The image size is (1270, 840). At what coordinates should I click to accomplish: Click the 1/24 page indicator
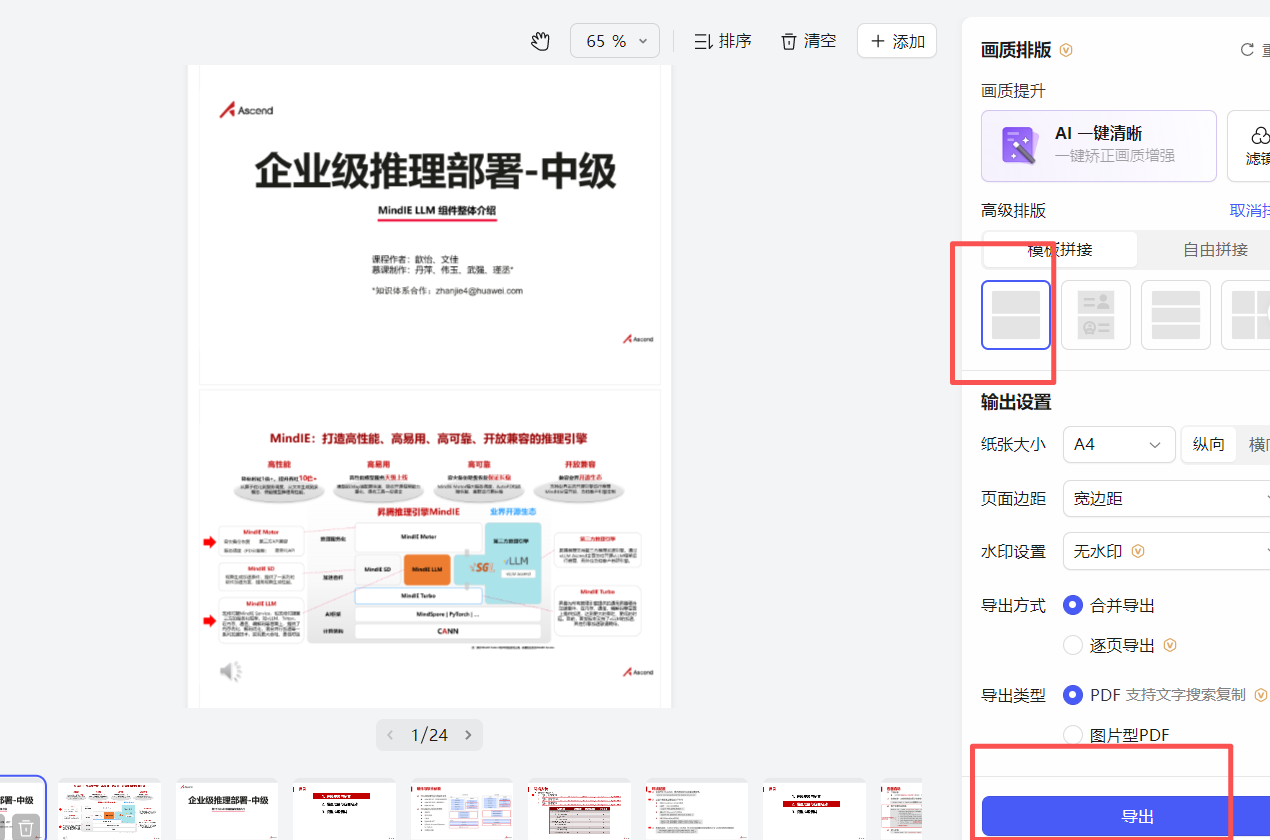429,735
